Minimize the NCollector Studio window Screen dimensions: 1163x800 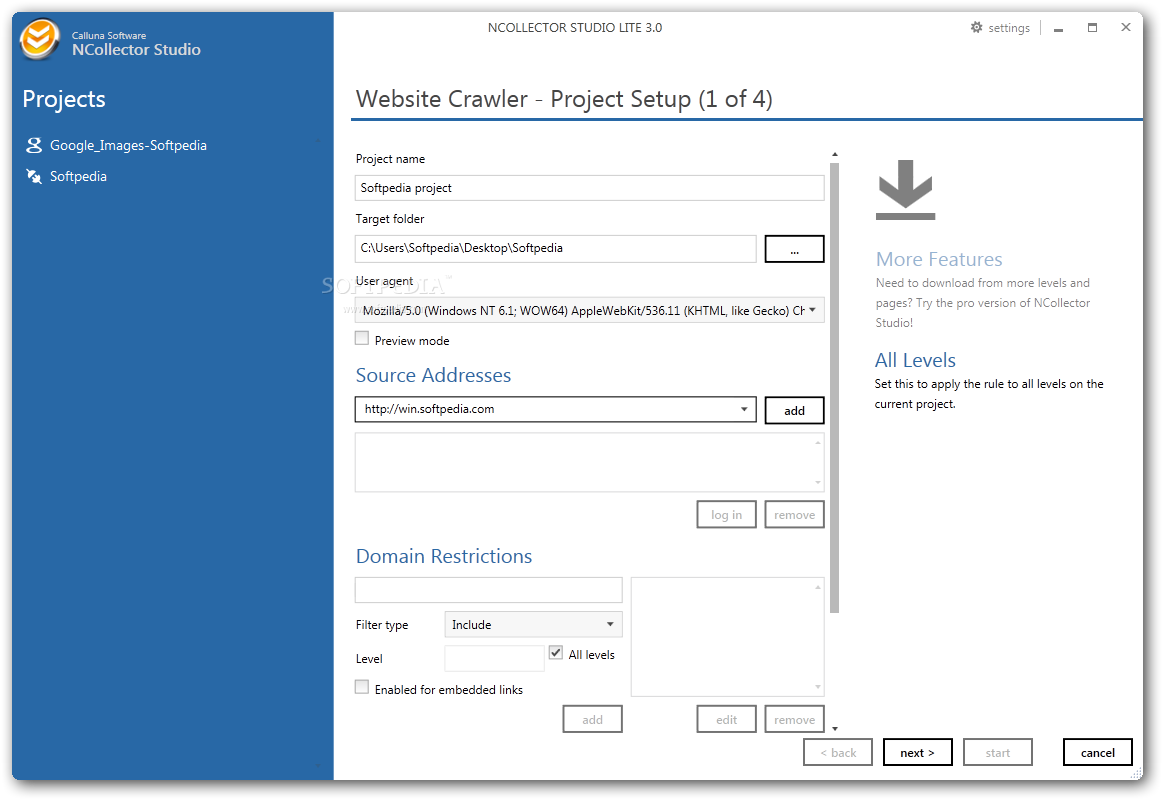pyautogui.click(x=1058, y=28)
